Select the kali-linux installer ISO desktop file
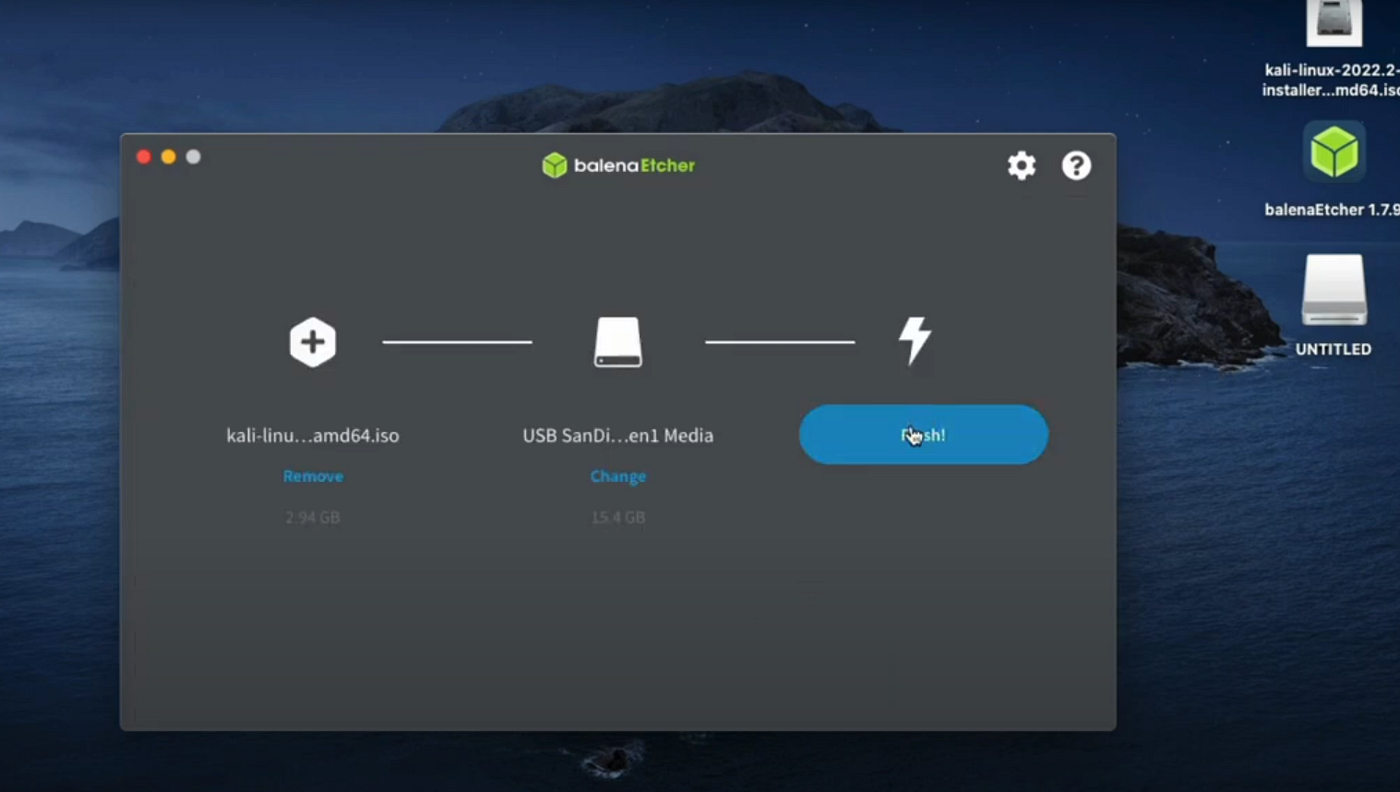This screenshot has height=792, width=1400. (1334, 49)
